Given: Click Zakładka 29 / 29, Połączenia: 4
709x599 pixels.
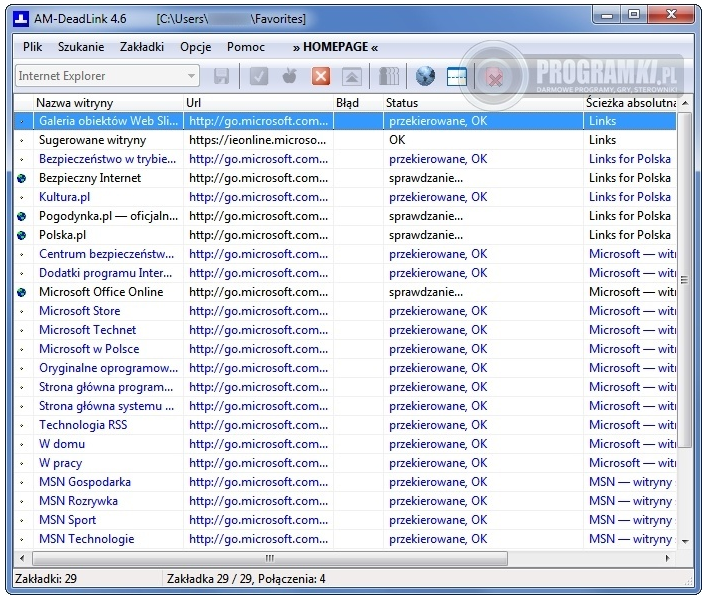Looking at the screenshot, I should coord(246,579).
